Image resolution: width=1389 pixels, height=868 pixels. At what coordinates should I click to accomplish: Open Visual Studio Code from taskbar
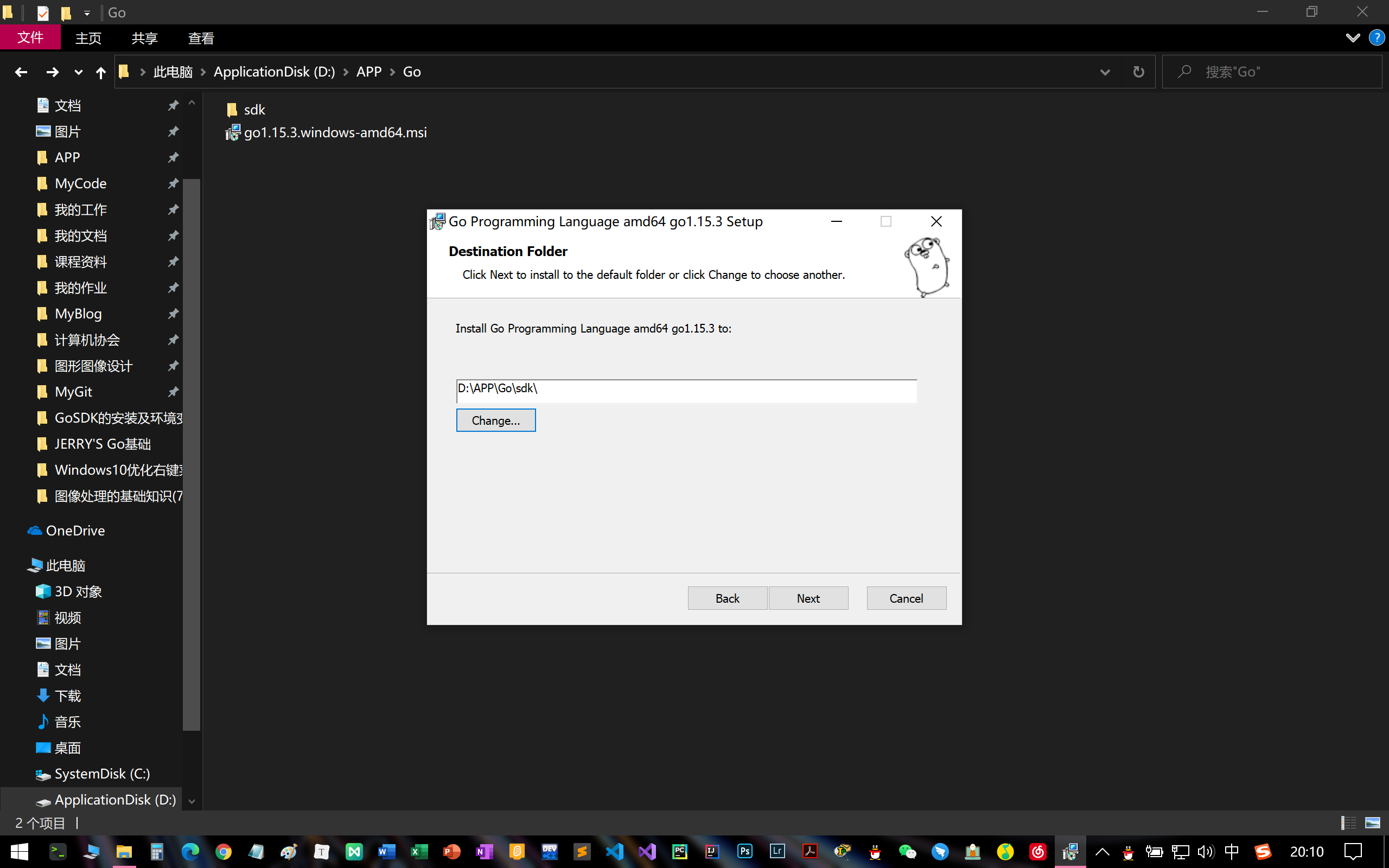[614, 851]
